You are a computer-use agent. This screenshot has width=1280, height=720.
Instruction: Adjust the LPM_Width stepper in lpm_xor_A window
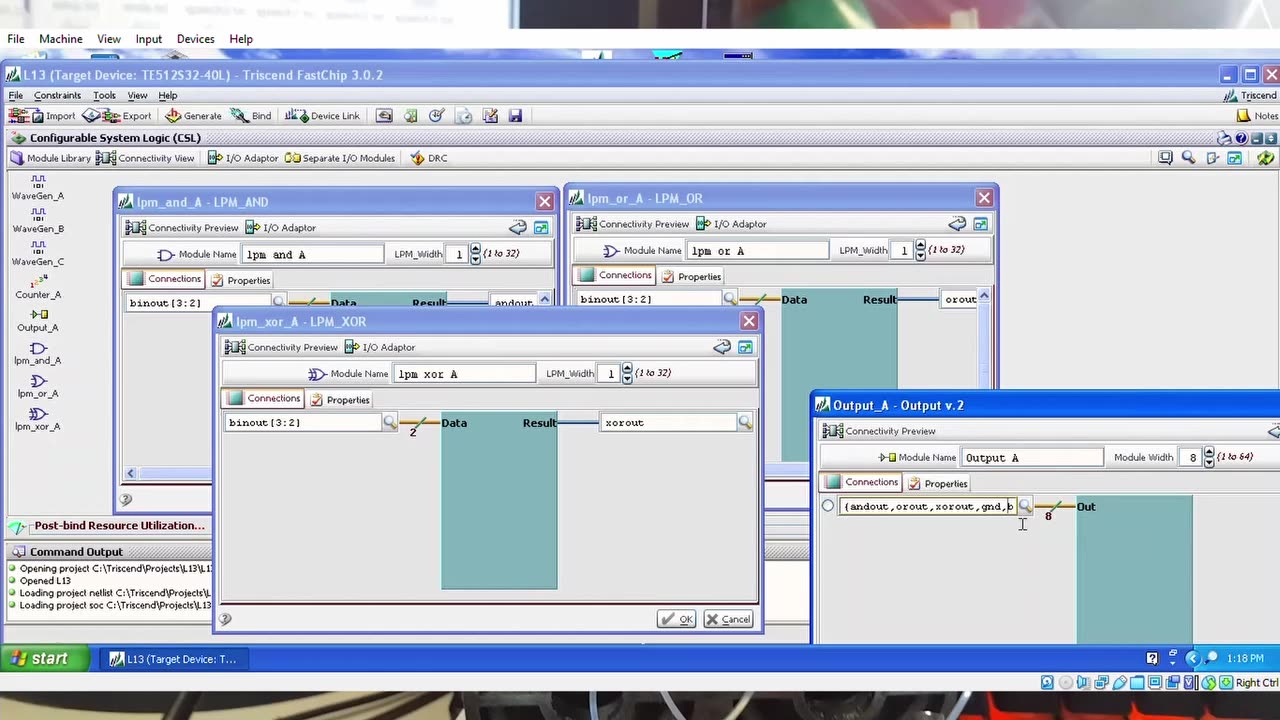(627, 373)
